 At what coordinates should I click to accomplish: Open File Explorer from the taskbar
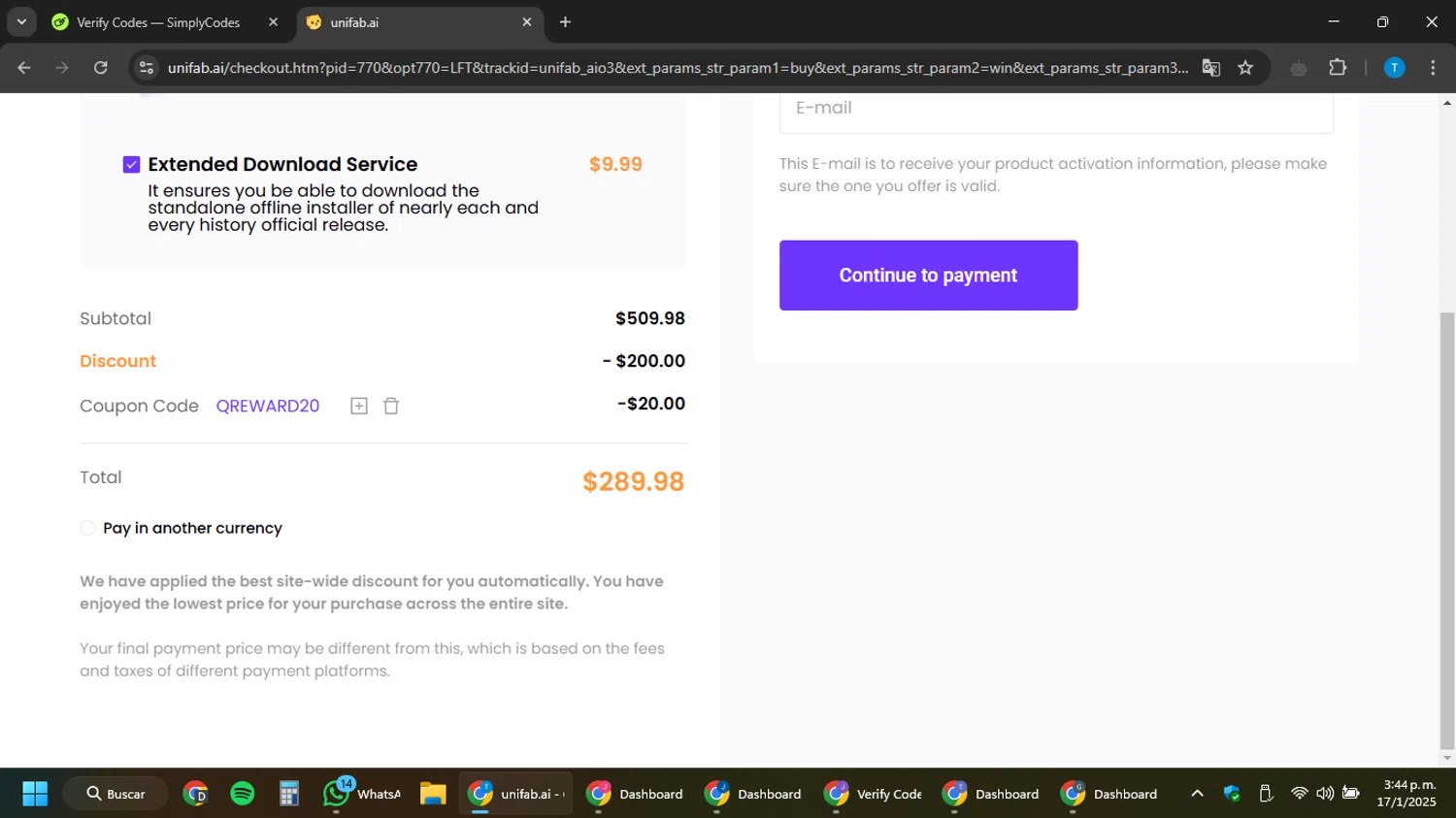point(433,794)
